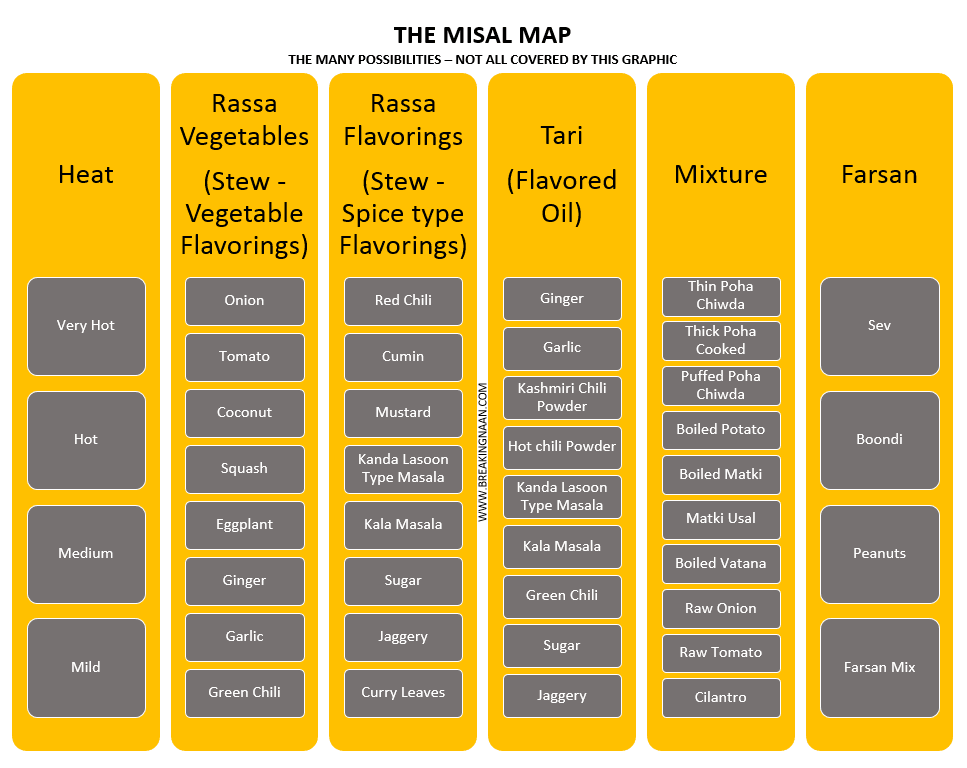Click The Misal Map title

click(x=482, y=35)
